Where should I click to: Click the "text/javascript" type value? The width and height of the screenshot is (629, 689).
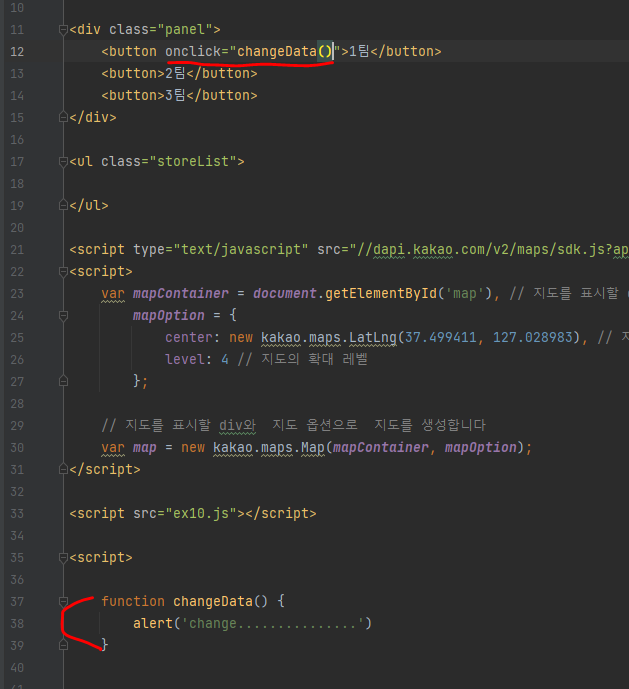(x=241, y=250)
